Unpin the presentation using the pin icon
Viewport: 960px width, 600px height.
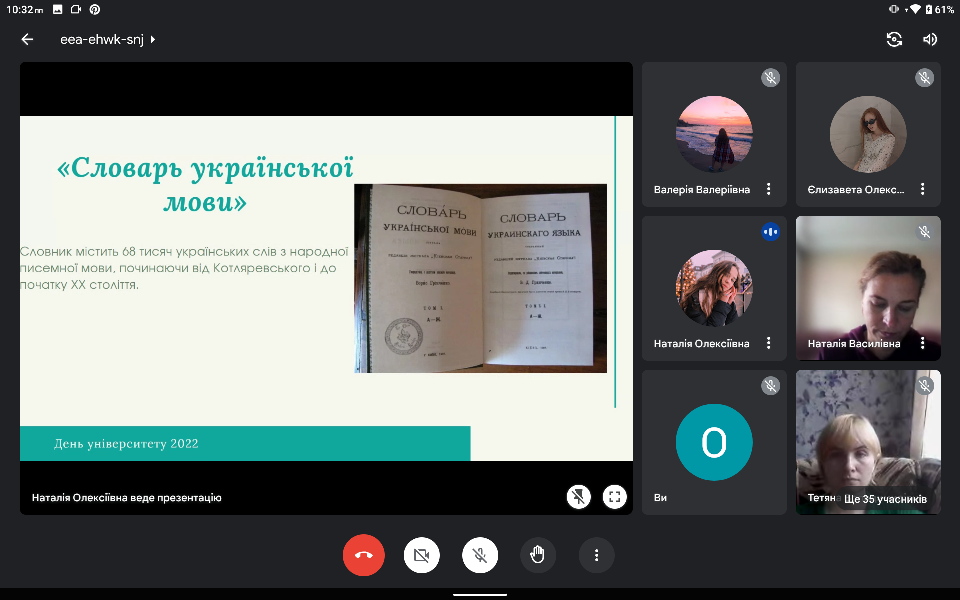578,497
